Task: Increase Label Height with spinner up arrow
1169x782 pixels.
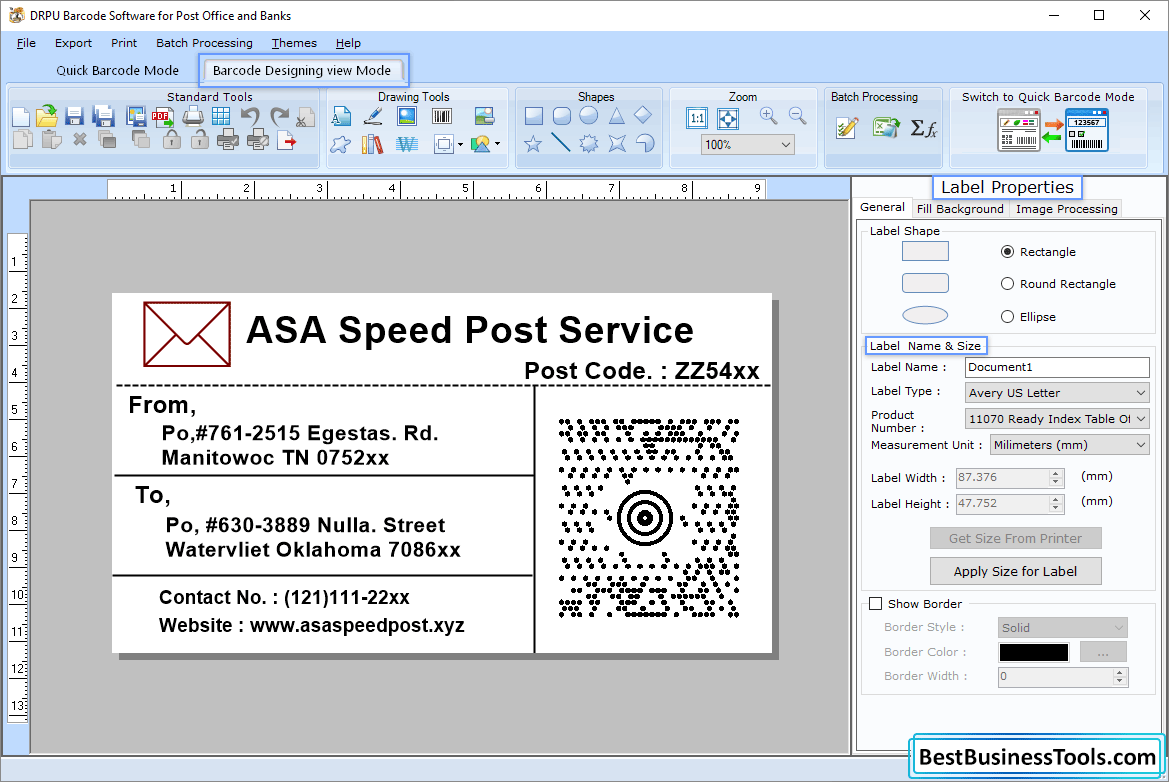Action: pos(1055,499)
